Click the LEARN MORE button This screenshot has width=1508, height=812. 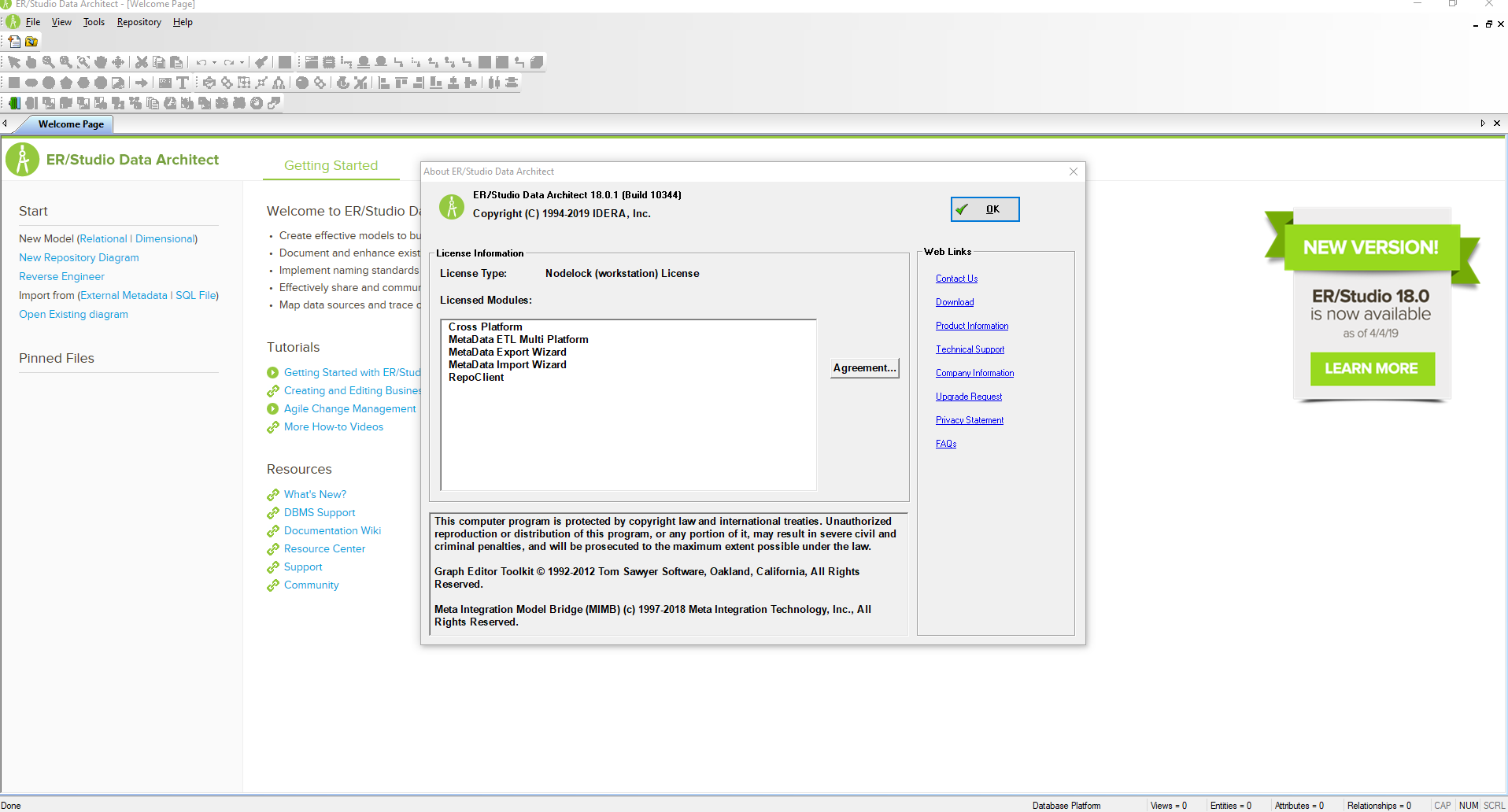coord(1372,368)
